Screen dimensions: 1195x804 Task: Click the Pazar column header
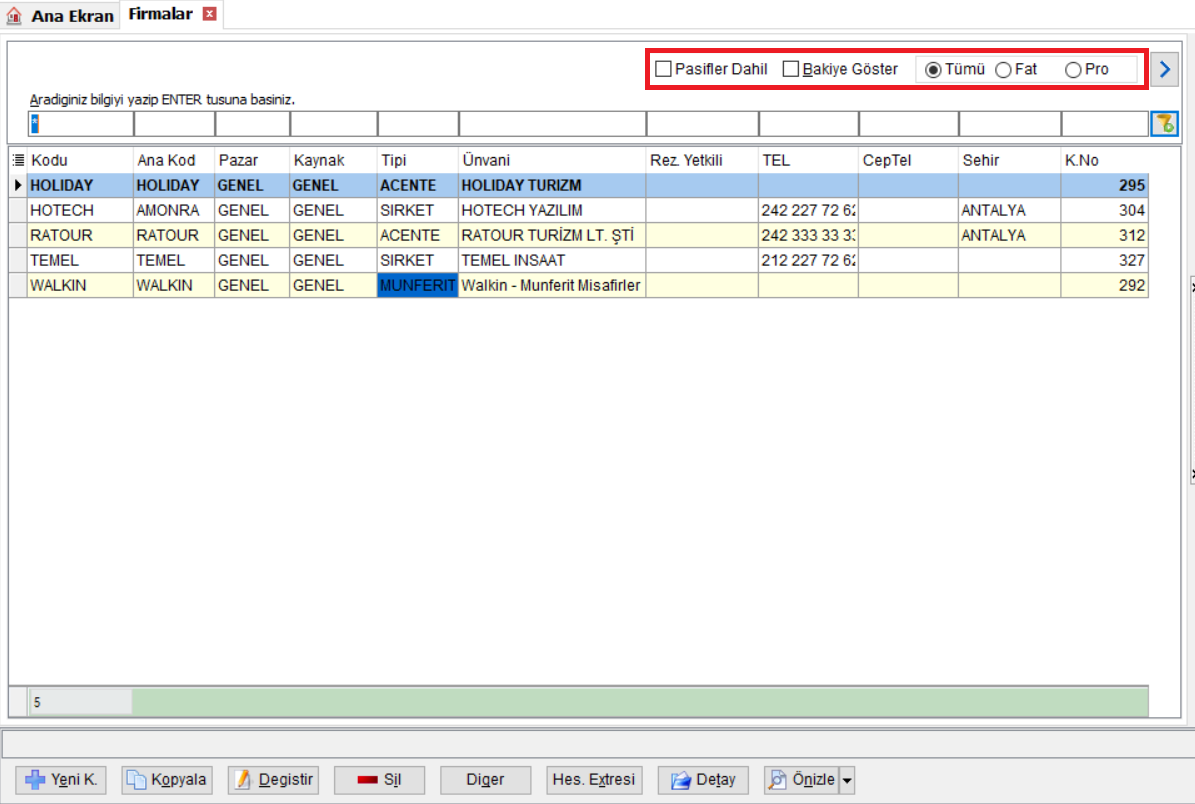pos(252,160)
